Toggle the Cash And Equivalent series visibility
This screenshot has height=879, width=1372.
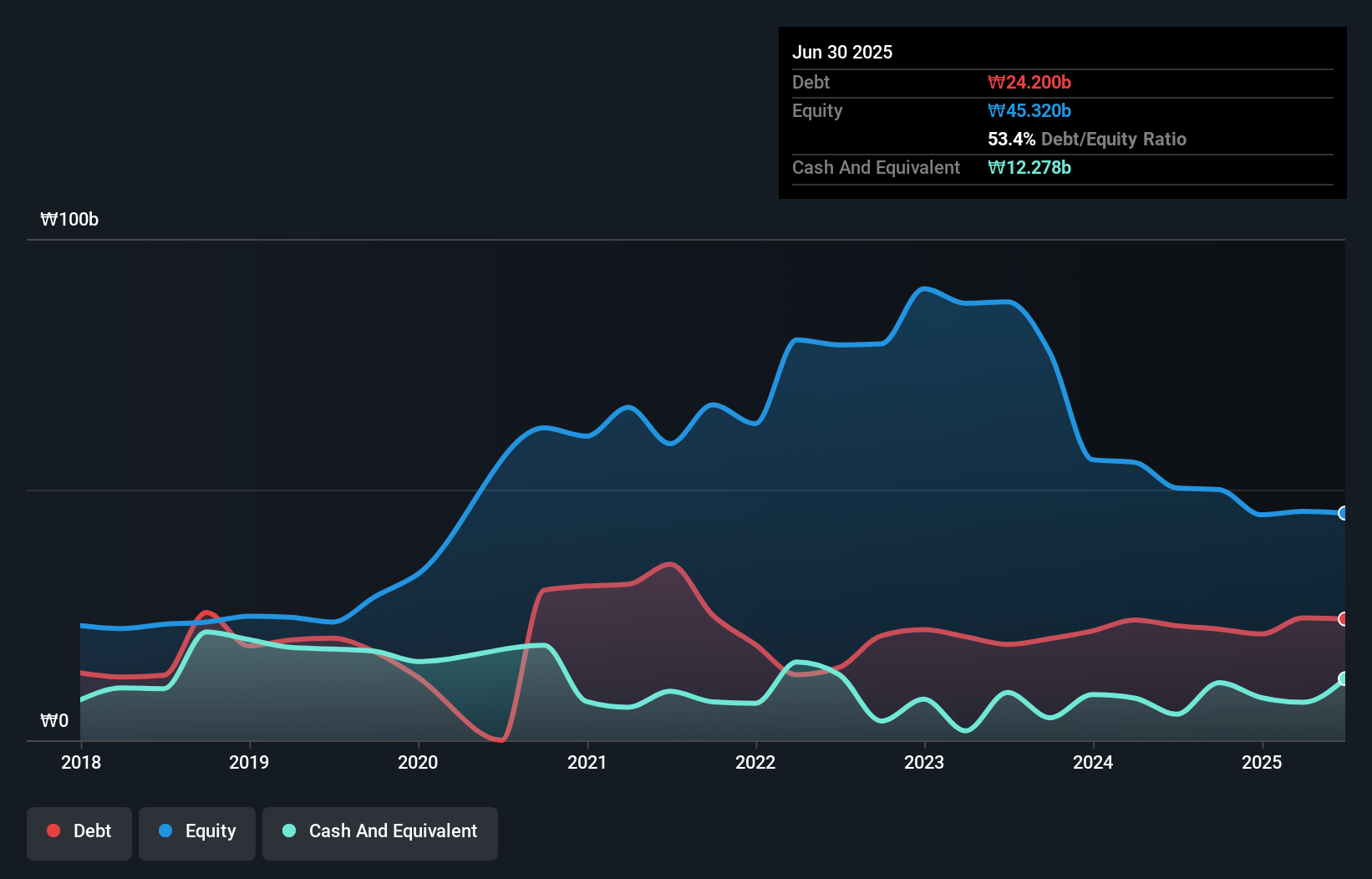click(380, 832)
